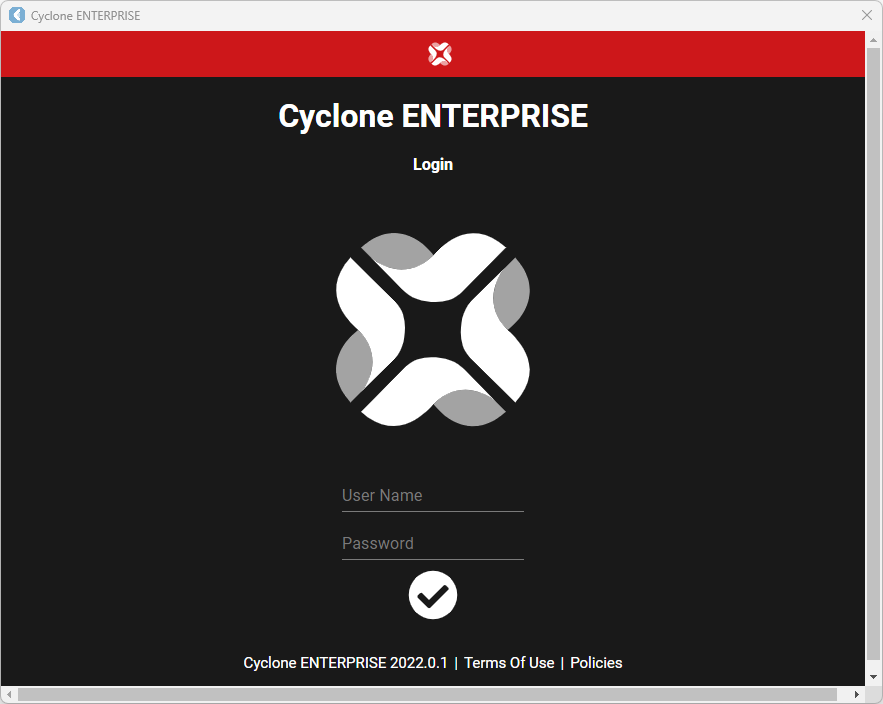
Task: Click the vertical scrollbar up arrow
Action: tap(874, 39)
